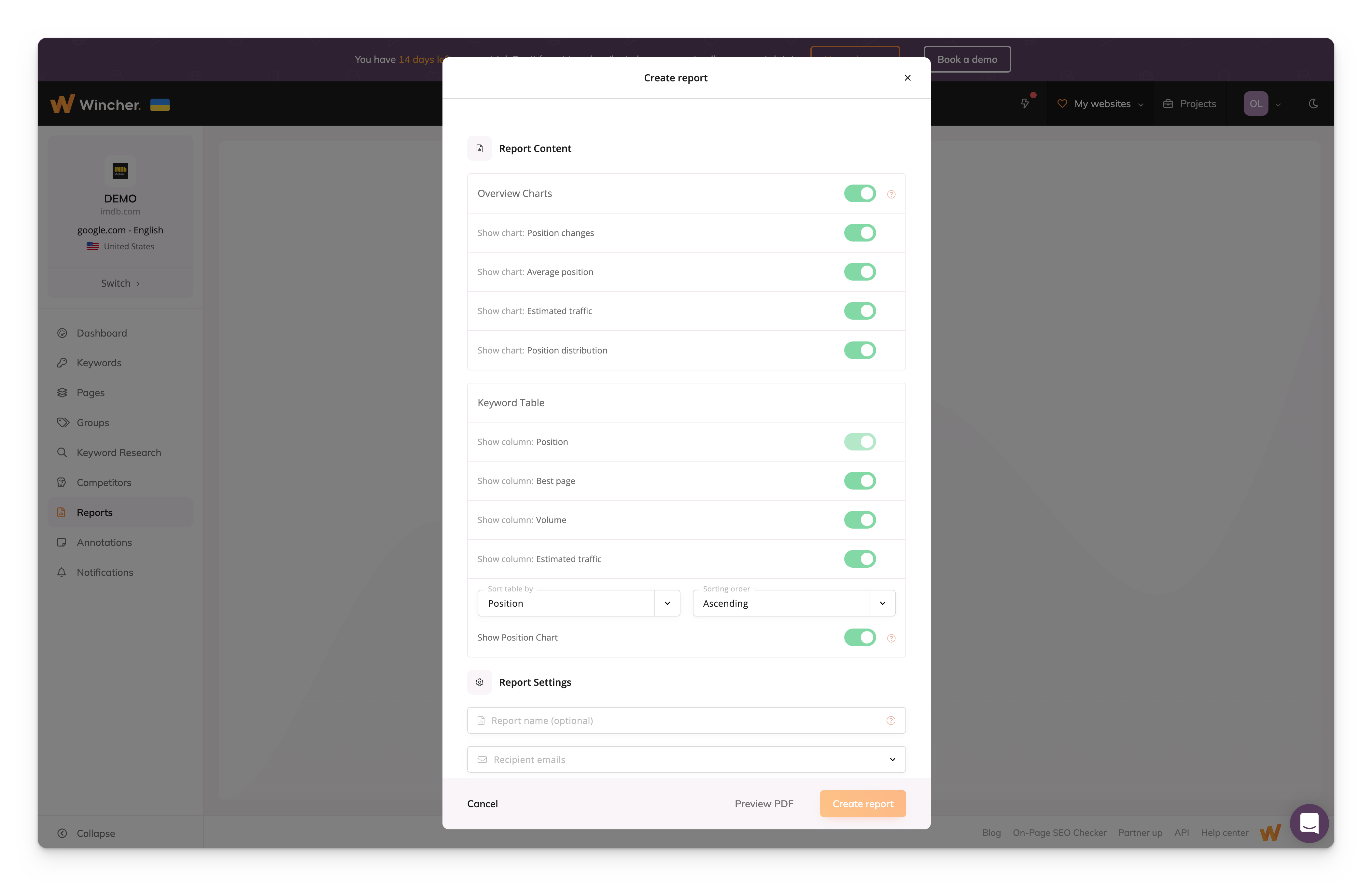Select Competitors in the sidebar menu
The width and height of the screenshot is (1372, 886).
[x=104, y=482]
